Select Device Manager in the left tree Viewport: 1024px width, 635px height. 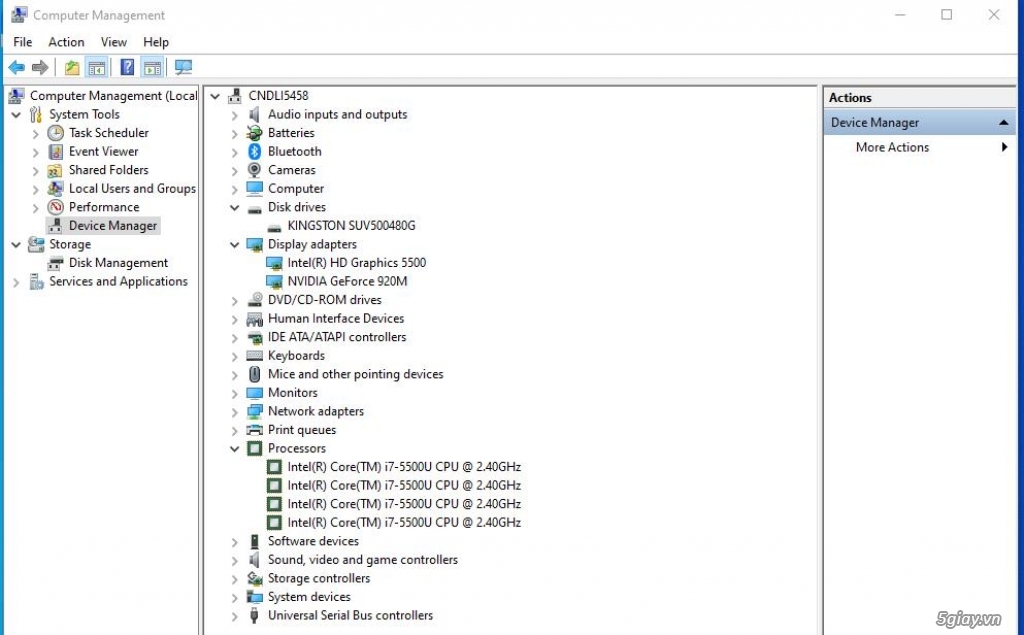113,226
